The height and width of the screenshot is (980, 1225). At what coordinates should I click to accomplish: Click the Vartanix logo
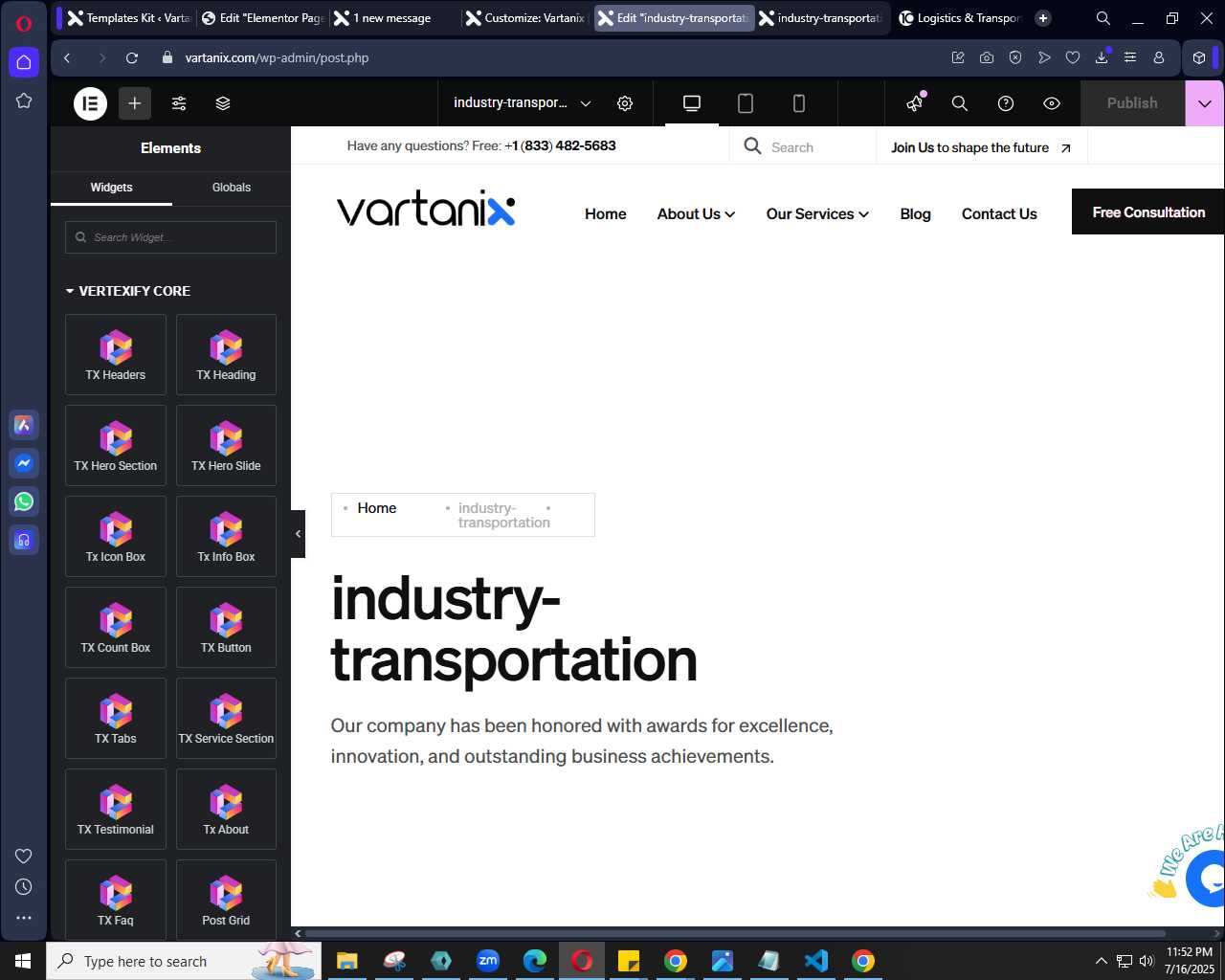[x=426, y=210]
